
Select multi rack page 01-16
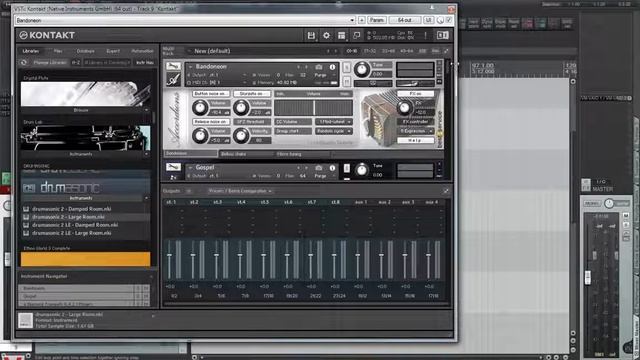point(352,51)
